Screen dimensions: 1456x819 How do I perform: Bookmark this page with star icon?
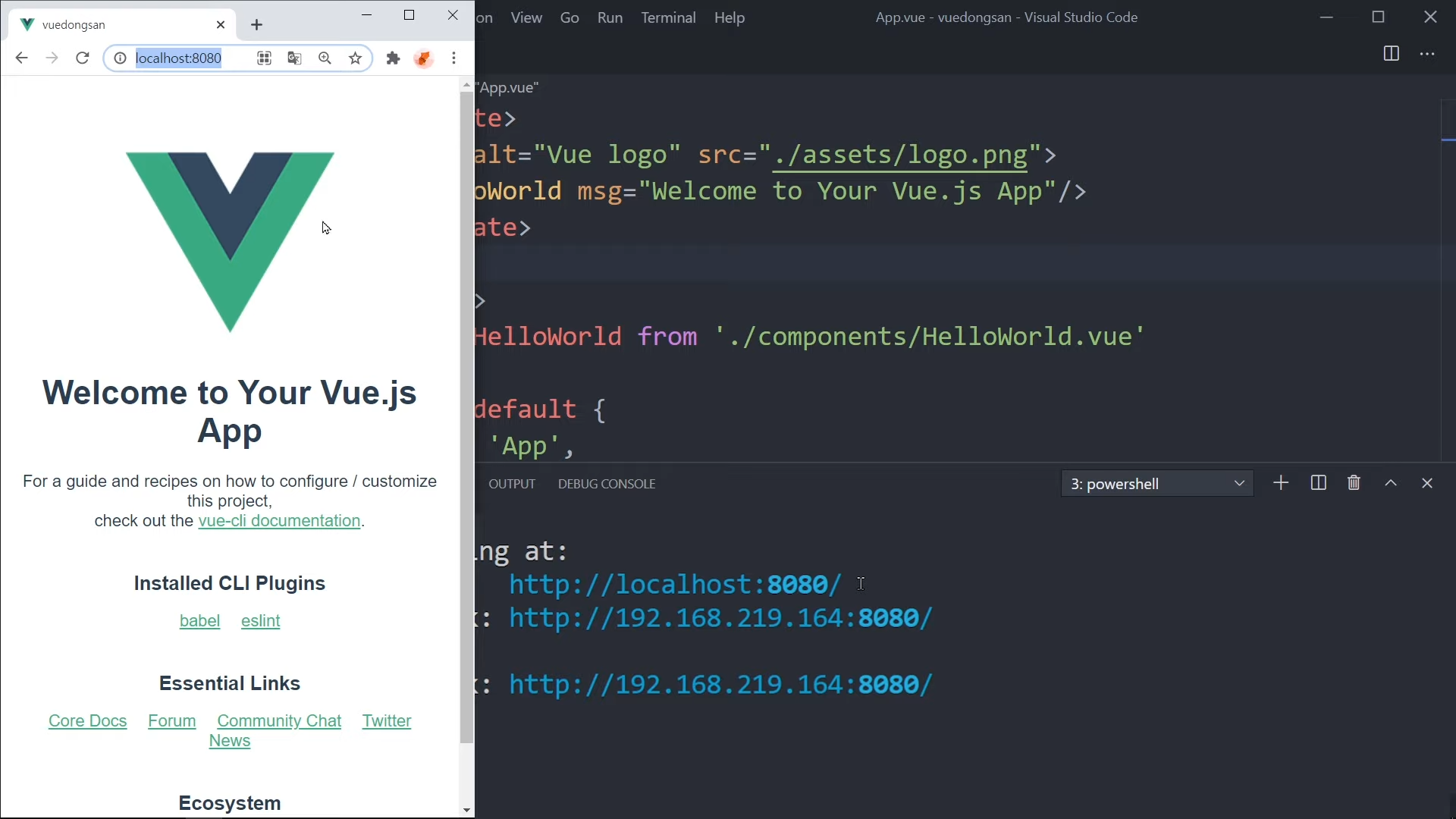click(356, 58)
